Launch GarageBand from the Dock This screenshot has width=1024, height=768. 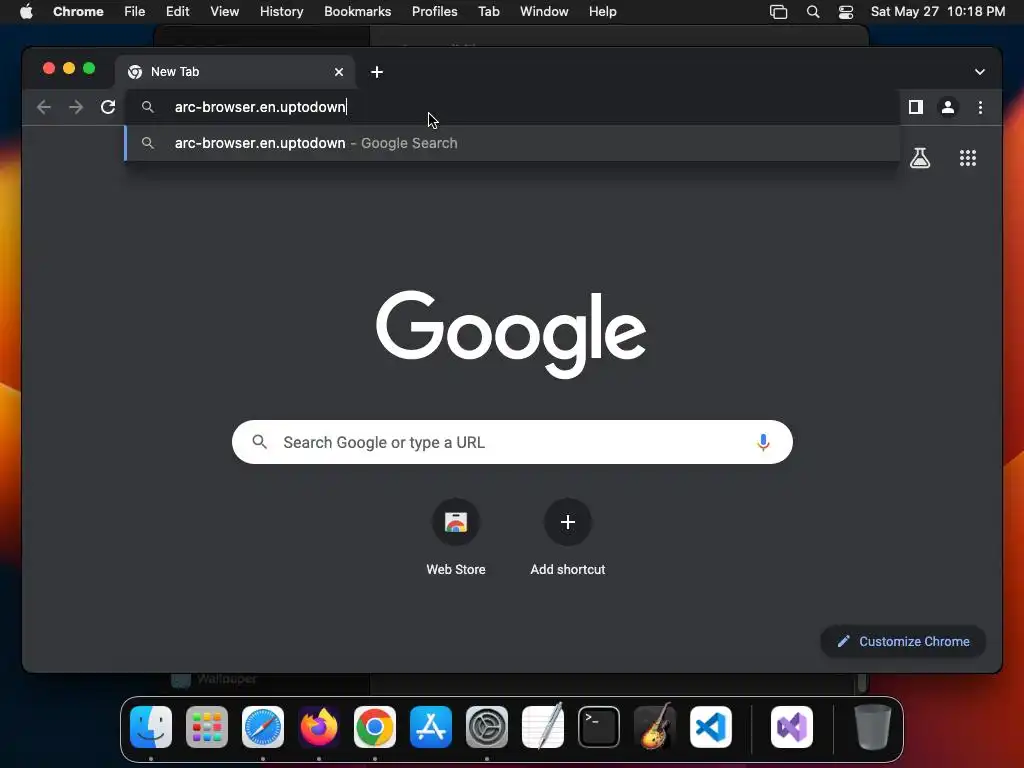click(x=655, y=726)
